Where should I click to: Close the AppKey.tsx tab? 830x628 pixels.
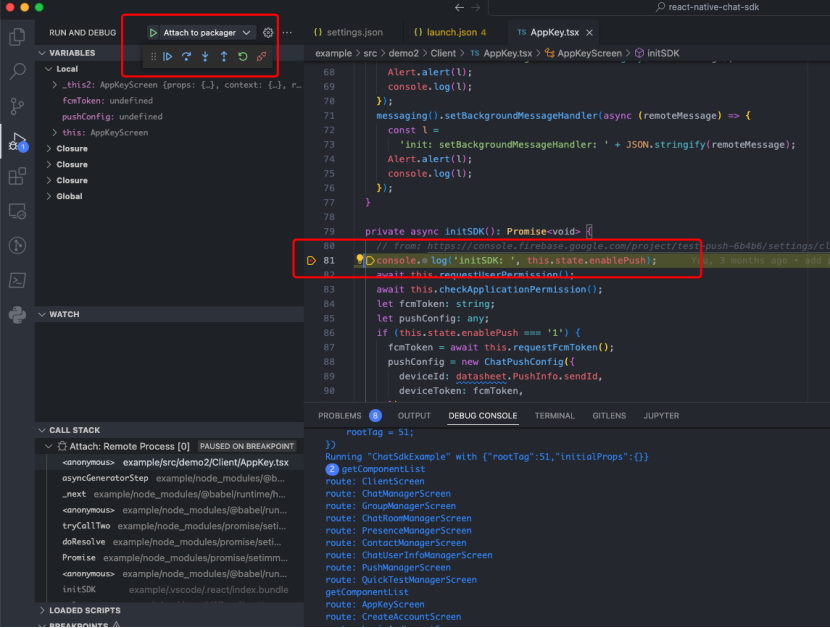pyautogui.click(x=589, y=33)
